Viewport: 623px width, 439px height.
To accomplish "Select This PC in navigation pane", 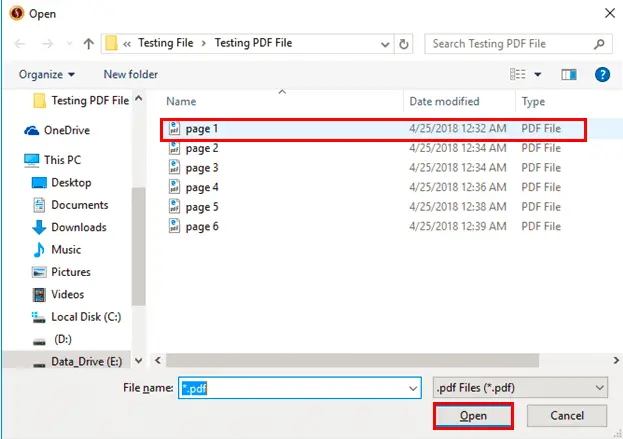I will coord(52,160).
